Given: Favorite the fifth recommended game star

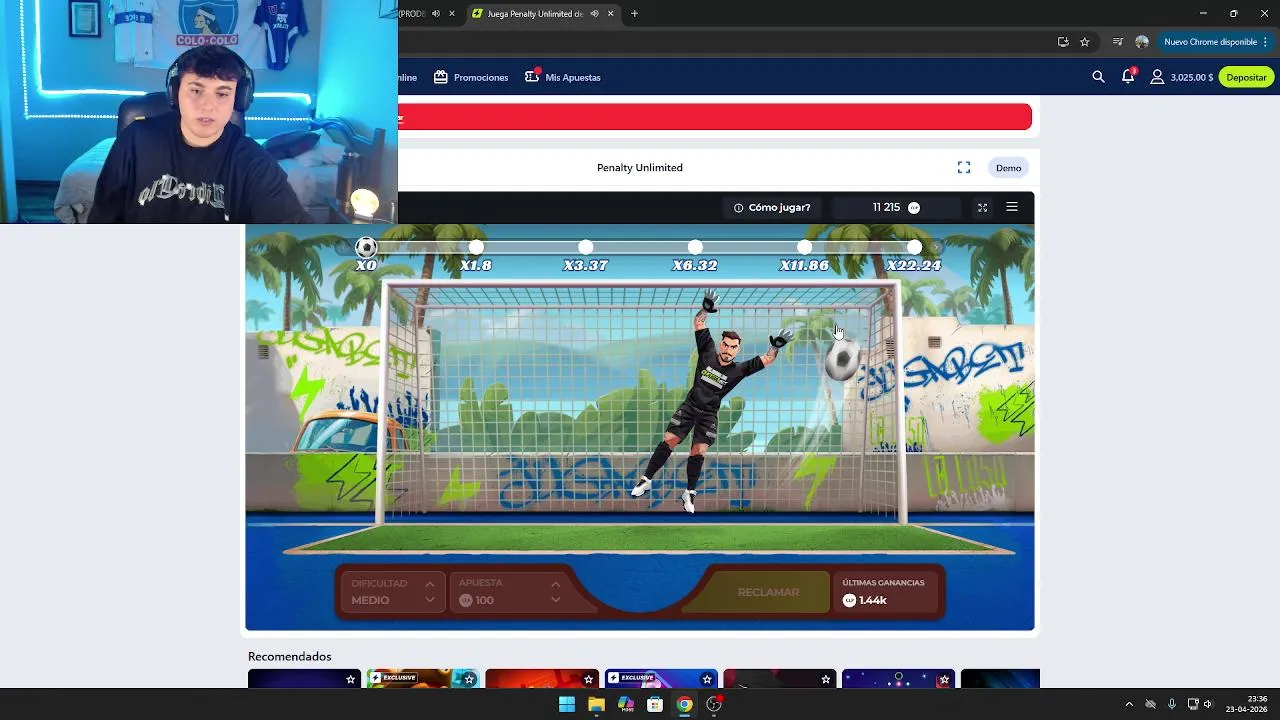Looking at the screenshot, I should click(826, 679).
